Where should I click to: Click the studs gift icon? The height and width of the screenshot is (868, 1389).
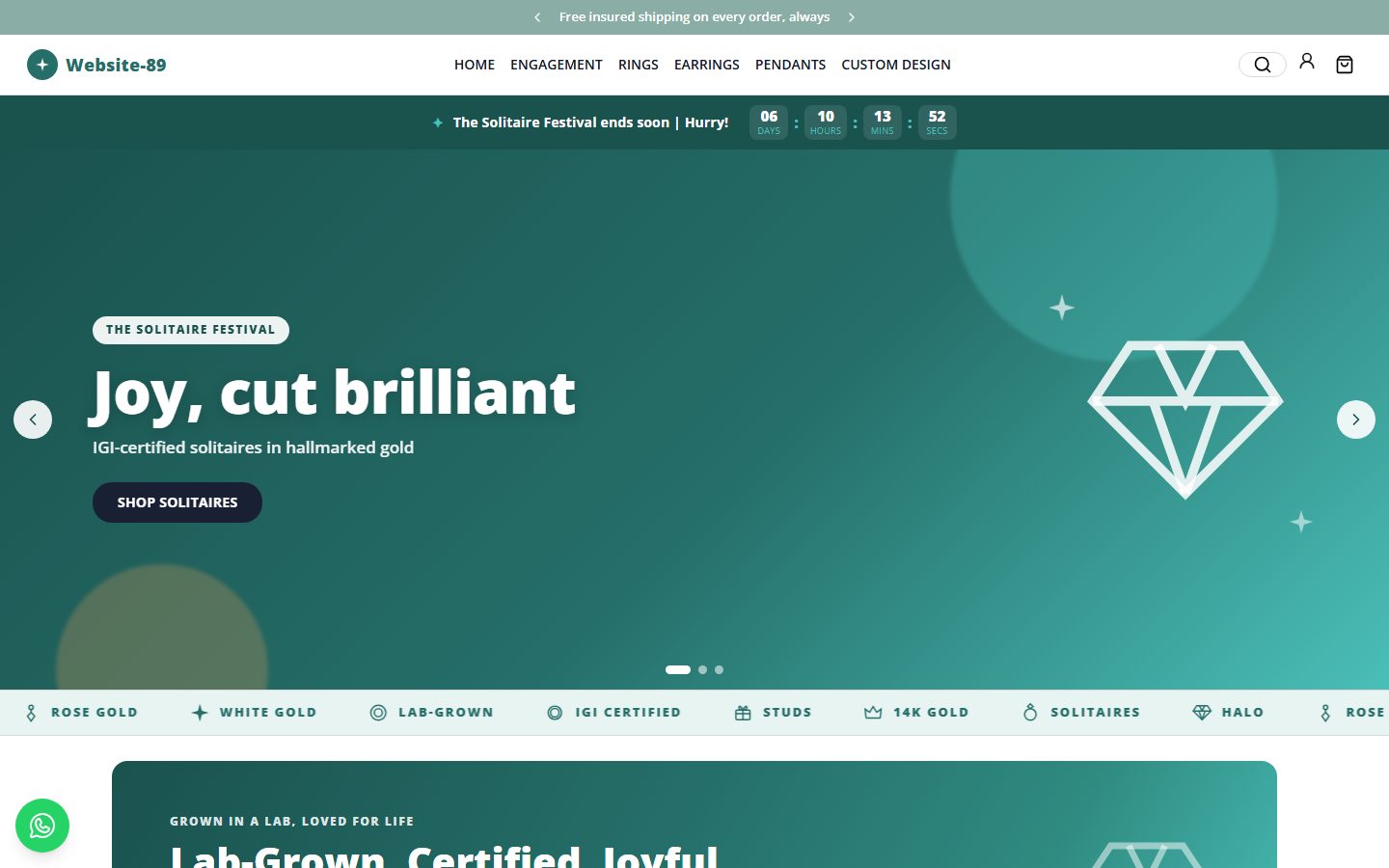coord(743,713)
